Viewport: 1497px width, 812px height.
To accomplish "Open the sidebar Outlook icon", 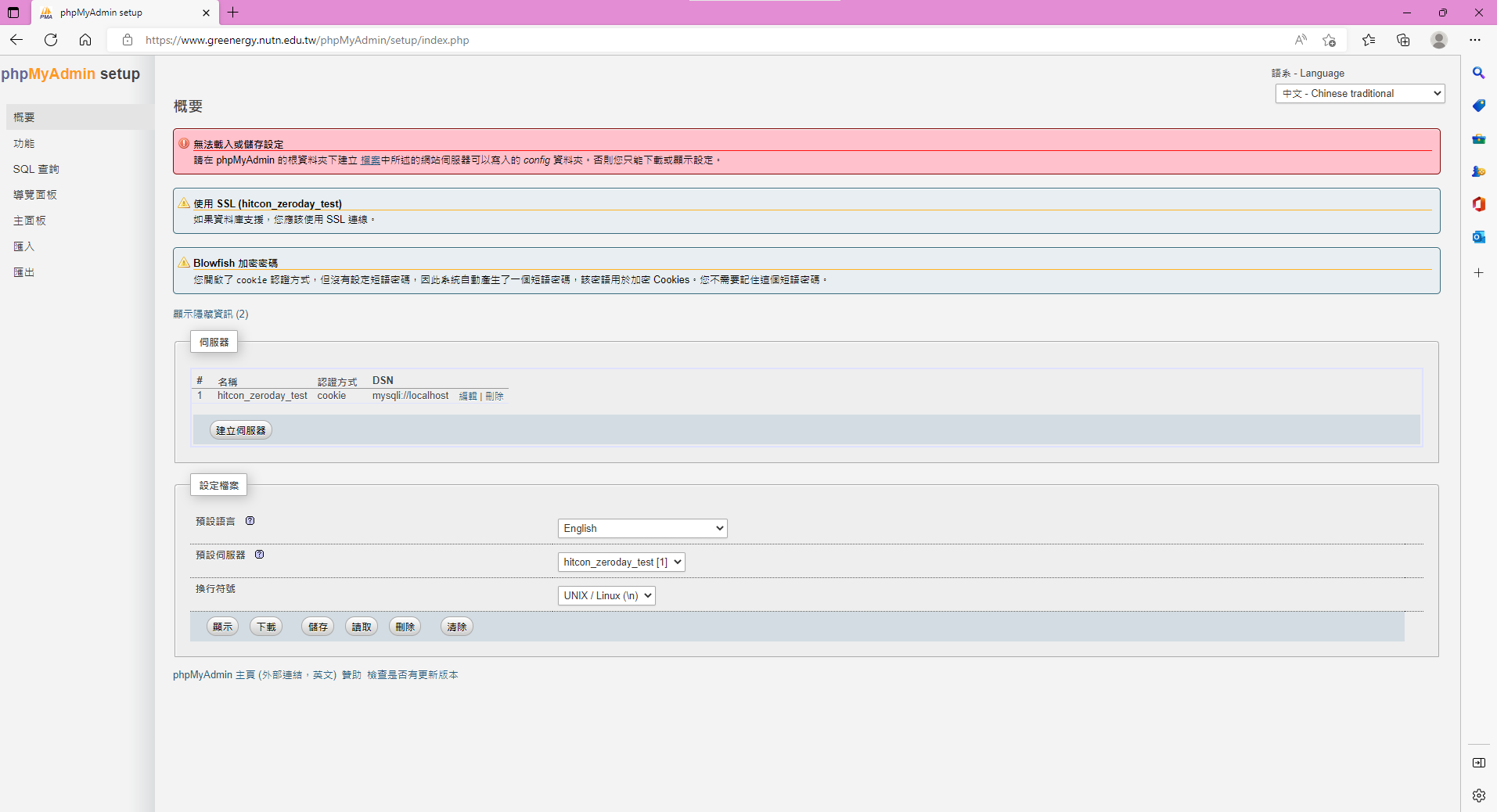I will point(1478,237).
